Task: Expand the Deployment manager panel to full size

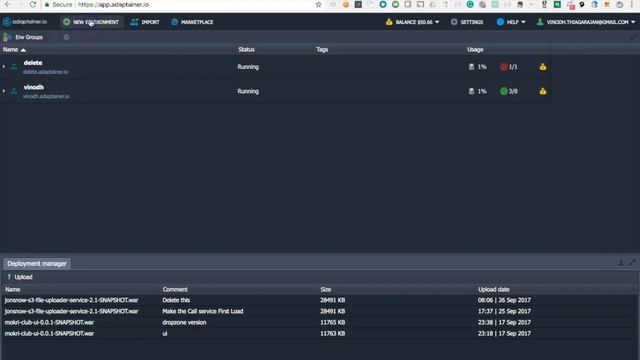Action: (x=632, y=262)
